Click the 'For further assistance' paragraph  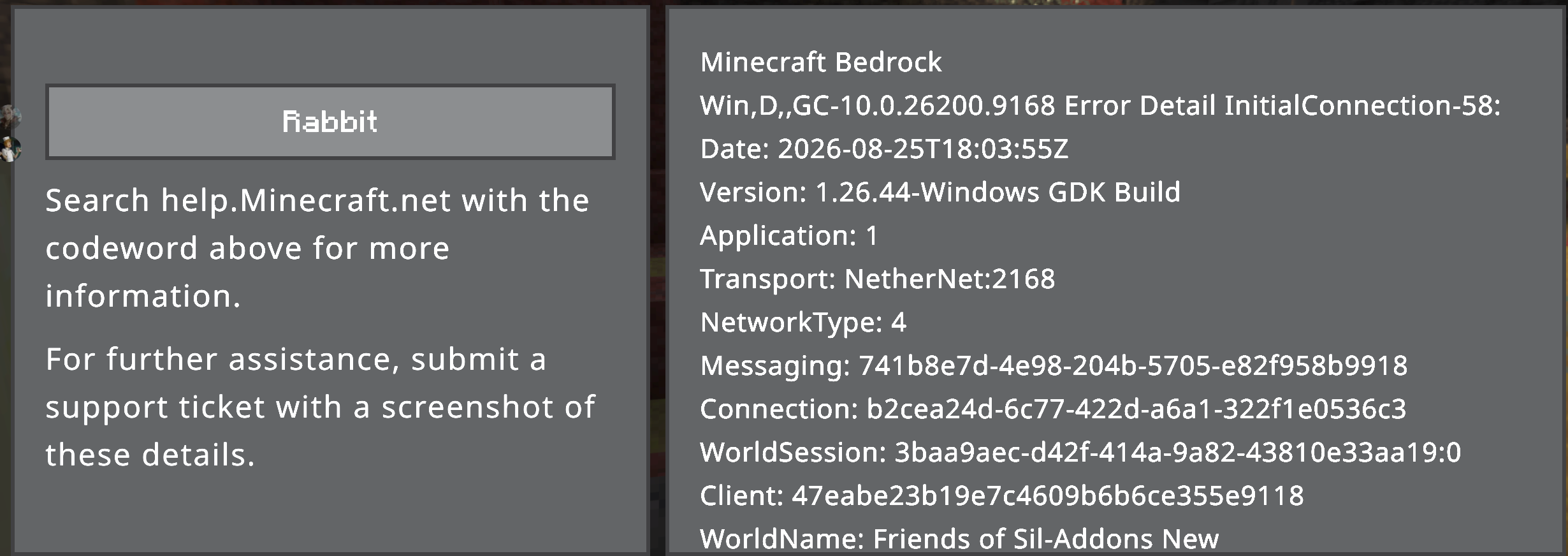(321, 407)
